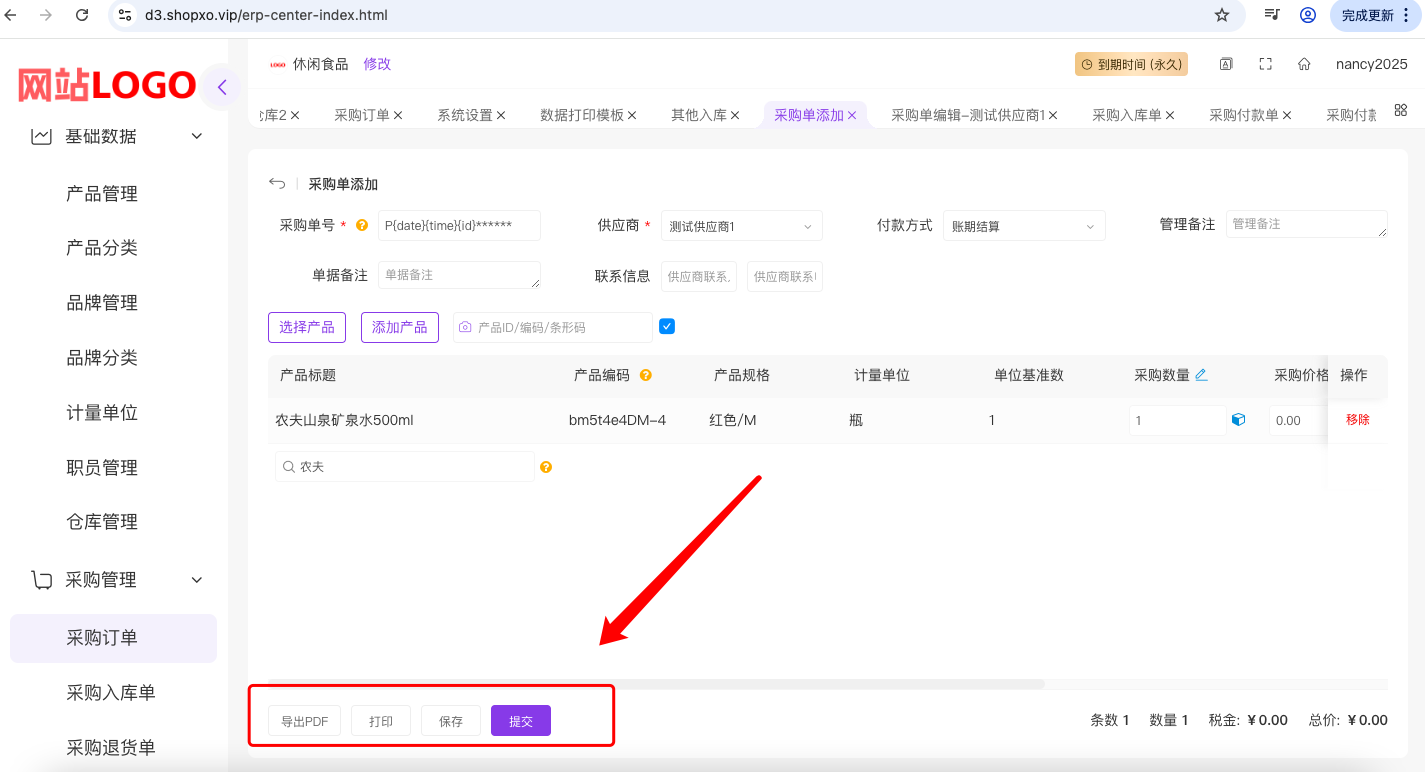Viewport: 1425px width, 772px height.
Task: Open 产品管理 in the sidebar
Action: click(102, 194)
